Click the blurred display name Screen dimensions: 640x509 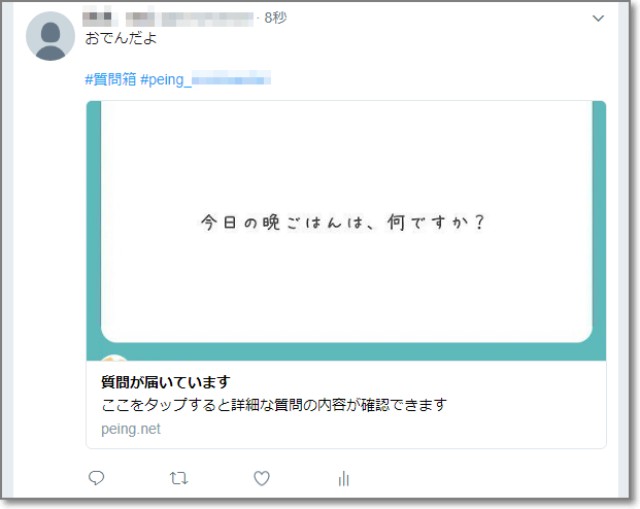click(x=100, y=17)
